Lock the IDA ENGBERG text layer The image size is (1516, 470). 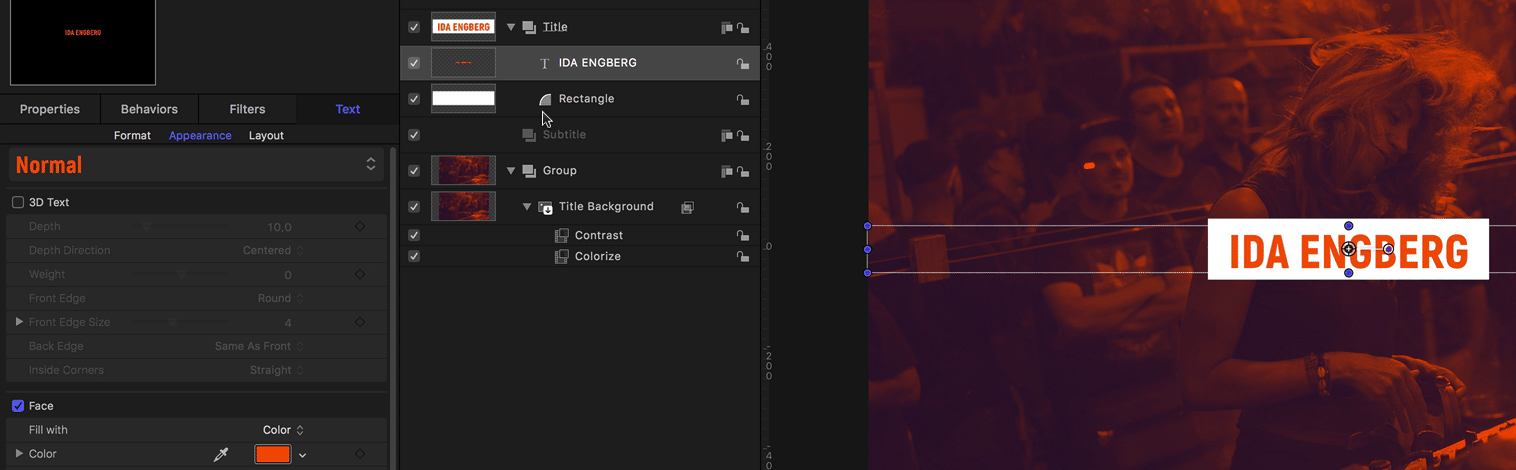743,63
